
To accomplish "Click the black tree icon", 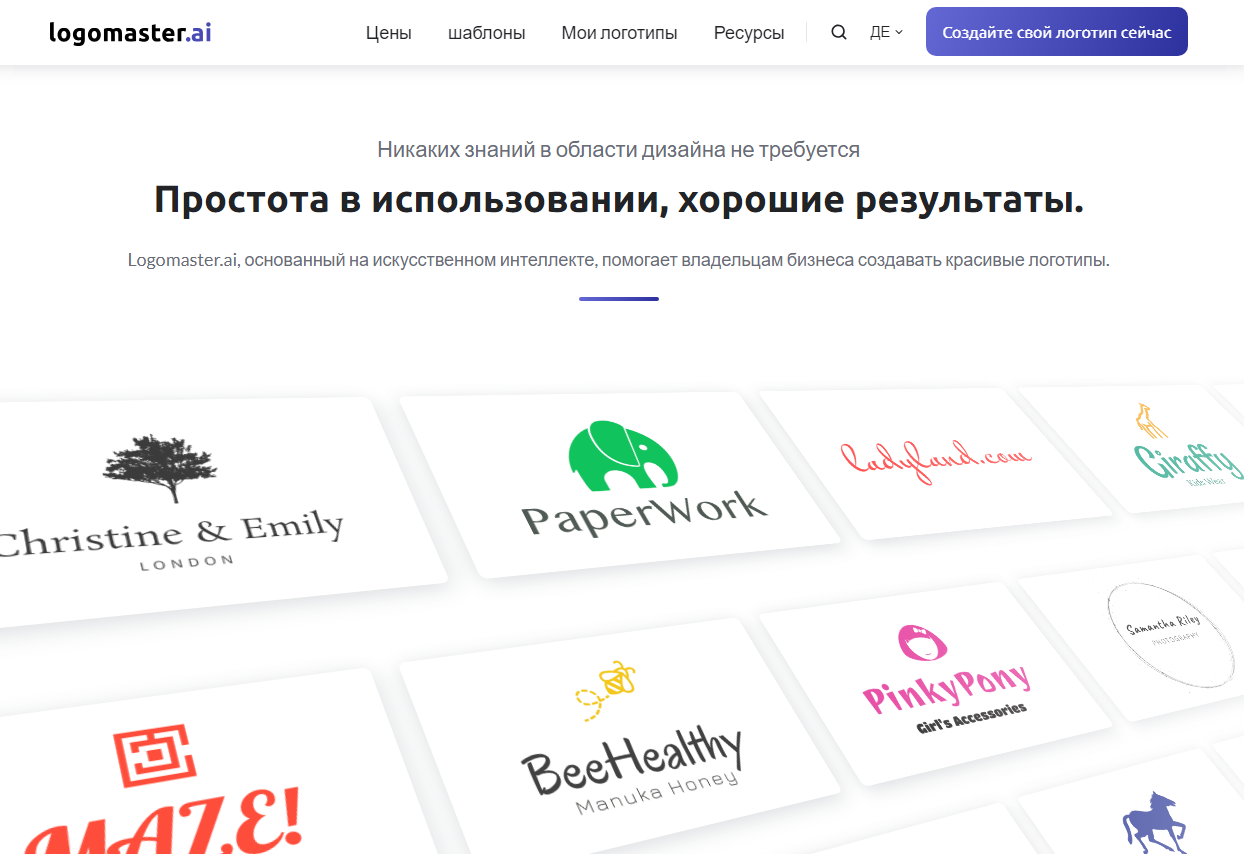I will 160,468.
